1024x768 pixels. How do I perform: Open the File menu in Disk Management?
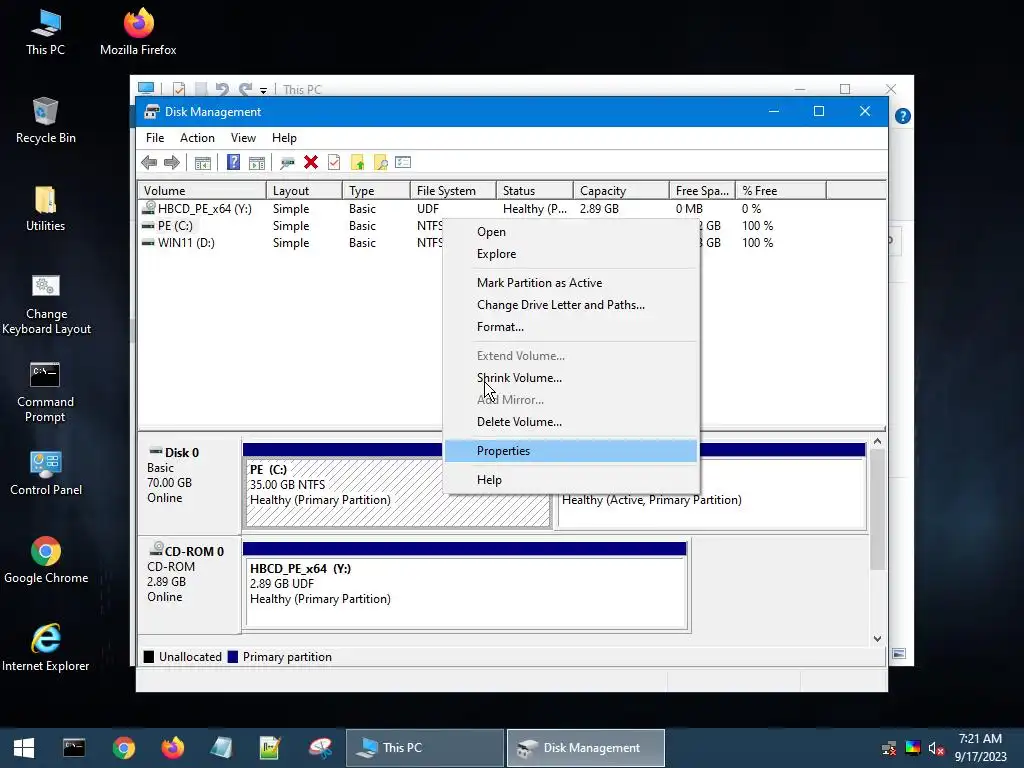pyautogui.click(x=155, y=138)
